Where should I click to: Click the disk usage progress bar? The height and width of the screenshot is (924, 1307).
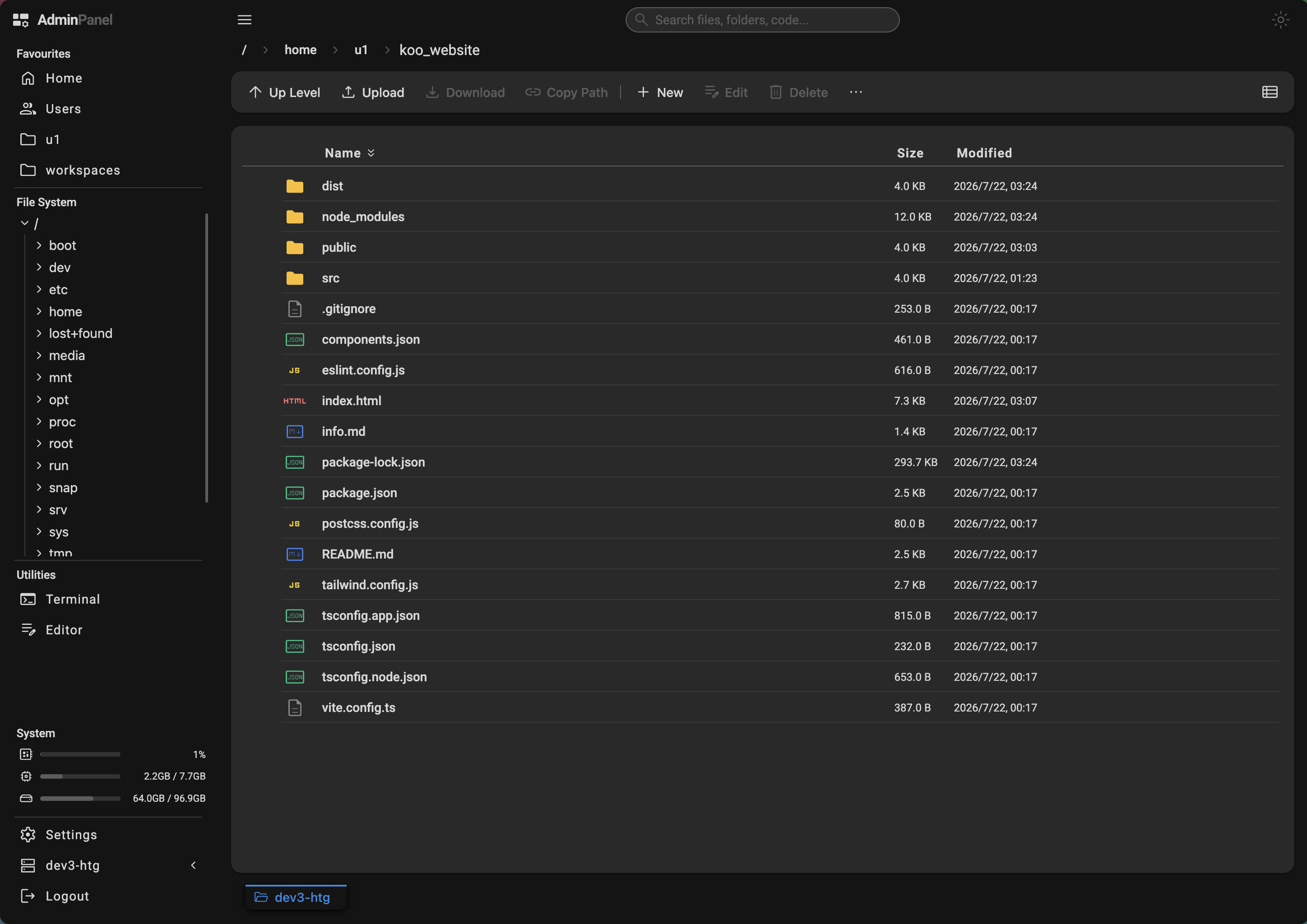(80, 799)
